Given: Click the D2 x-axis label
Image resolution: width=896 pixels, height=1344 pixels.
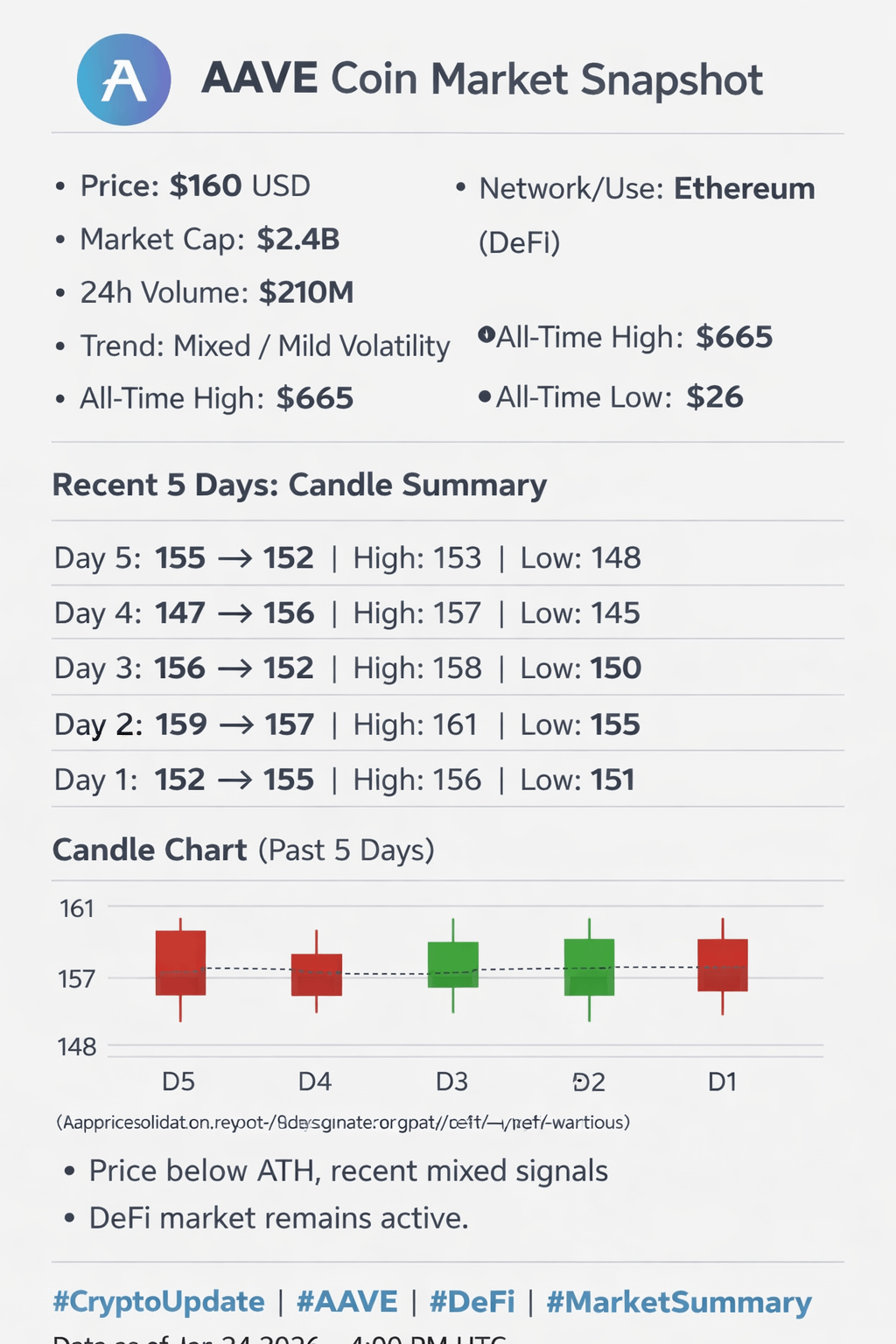Looking at the screenshot, I should point(589,1082).
